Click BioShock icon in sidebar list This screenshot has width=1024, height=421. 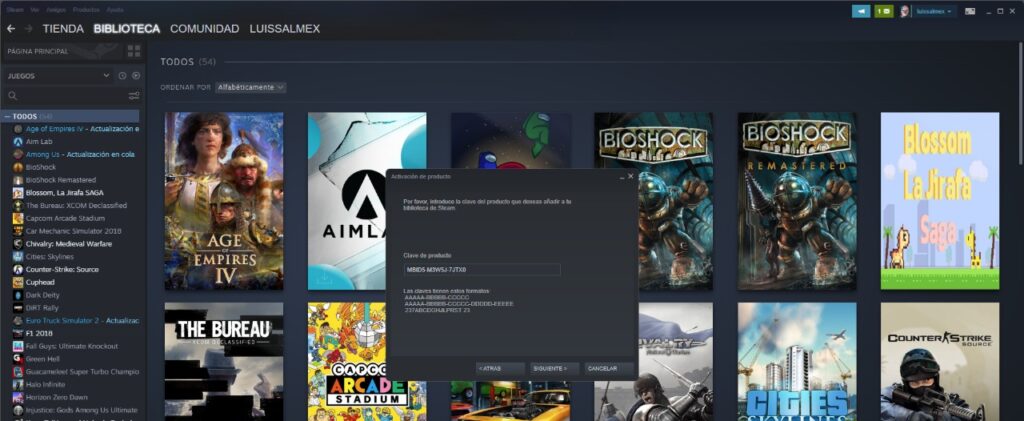point(18,167)
